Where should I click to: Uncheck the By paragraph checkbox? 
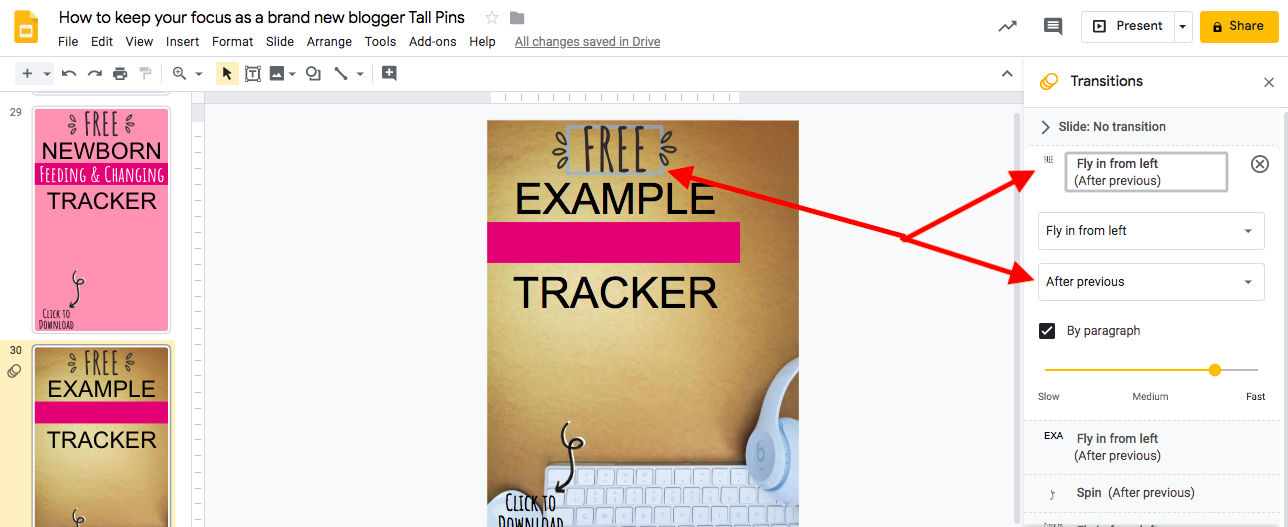[x=1047, y=331]
